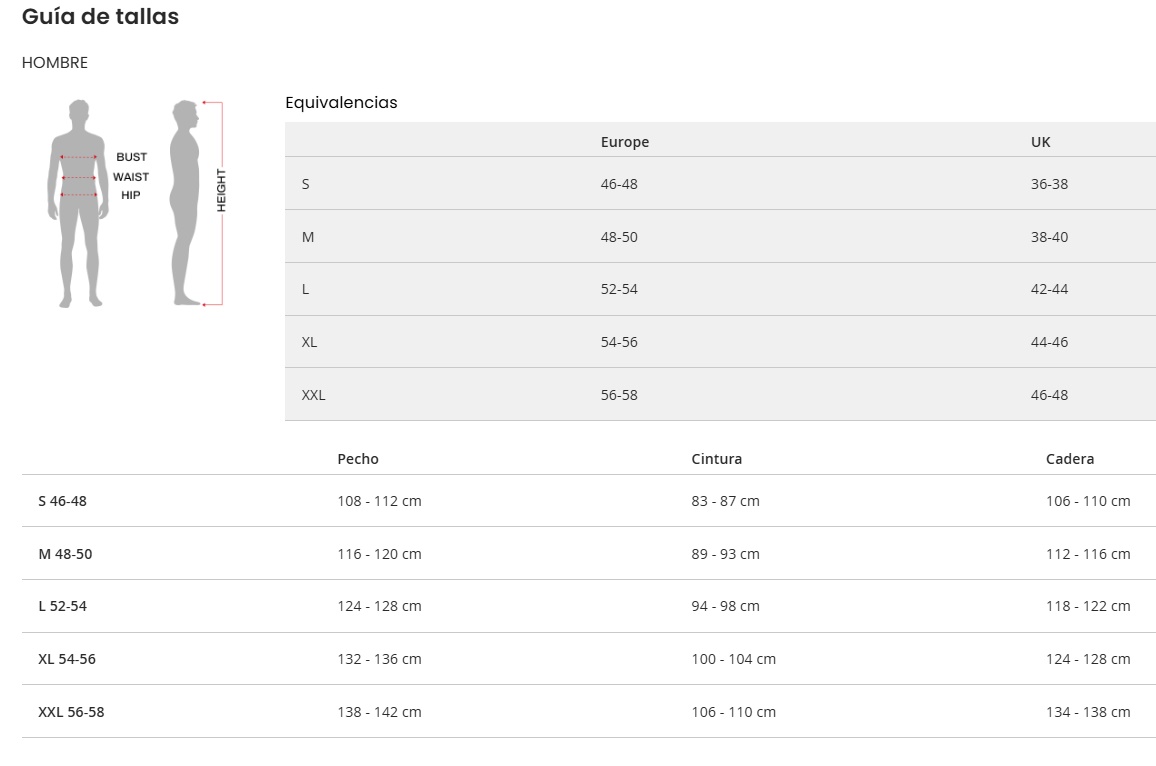This screenshot has height=766, width=1156.
Task: Click the UK size 42-44 cell
Action: click(1049, 289)
